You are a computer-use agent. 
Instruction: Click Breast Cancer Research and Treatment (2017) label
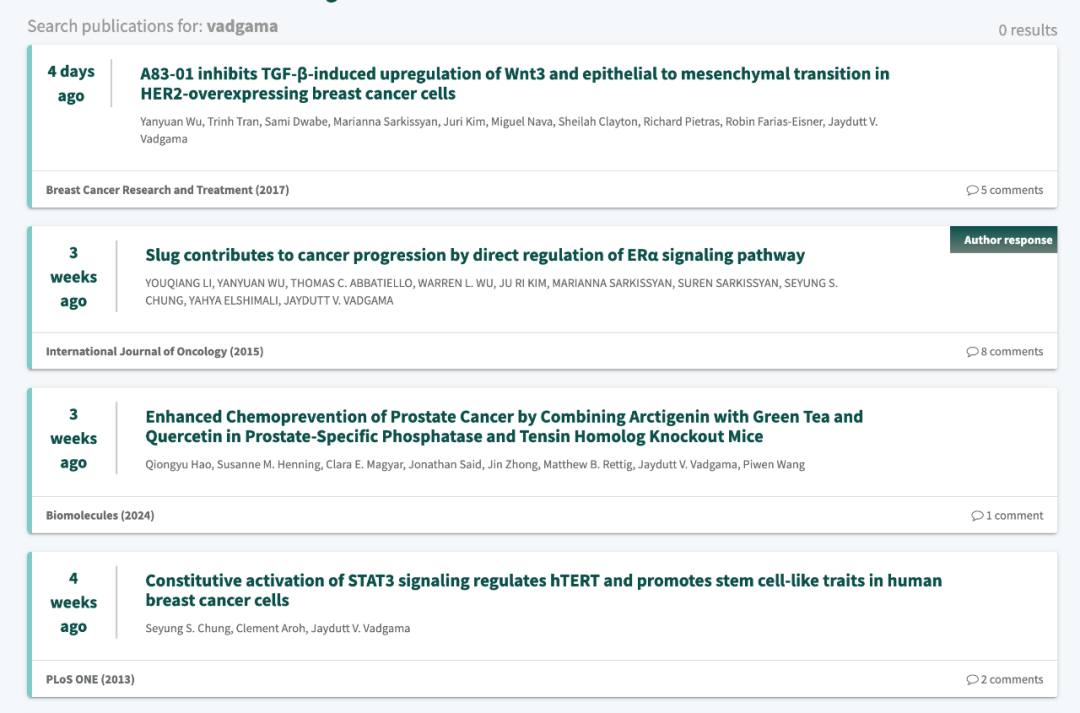coord(167,190)
